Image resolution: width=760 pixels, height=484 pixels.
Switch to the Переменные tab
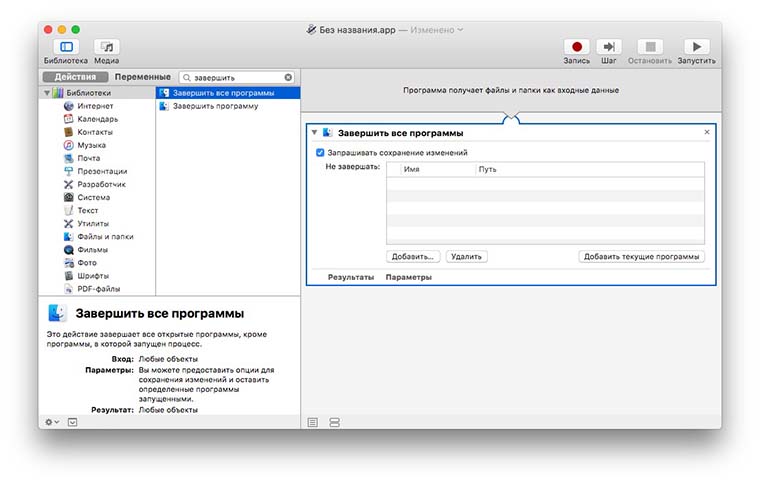pos(142,77)
